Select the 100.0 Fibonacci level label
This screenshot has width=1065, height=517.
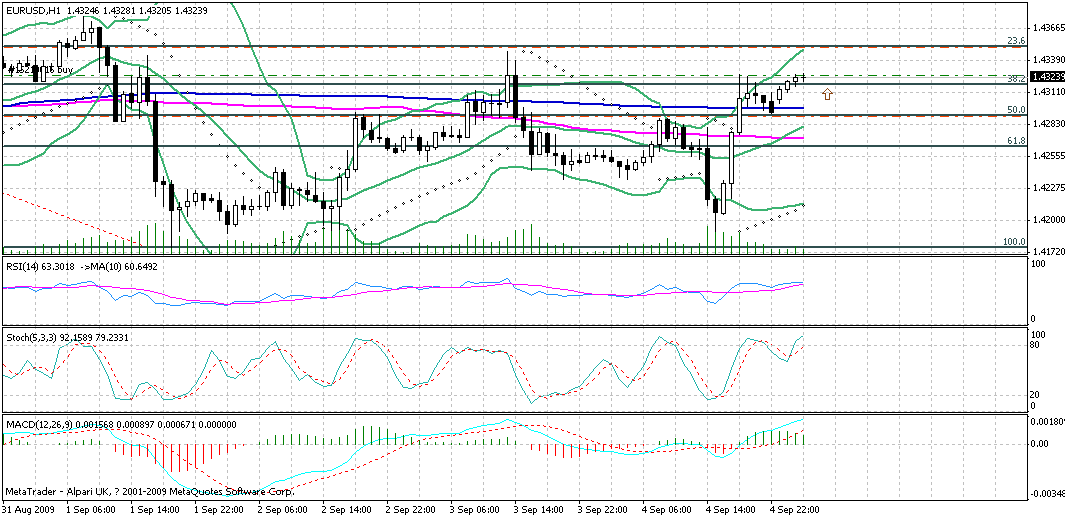(1013, 242)
